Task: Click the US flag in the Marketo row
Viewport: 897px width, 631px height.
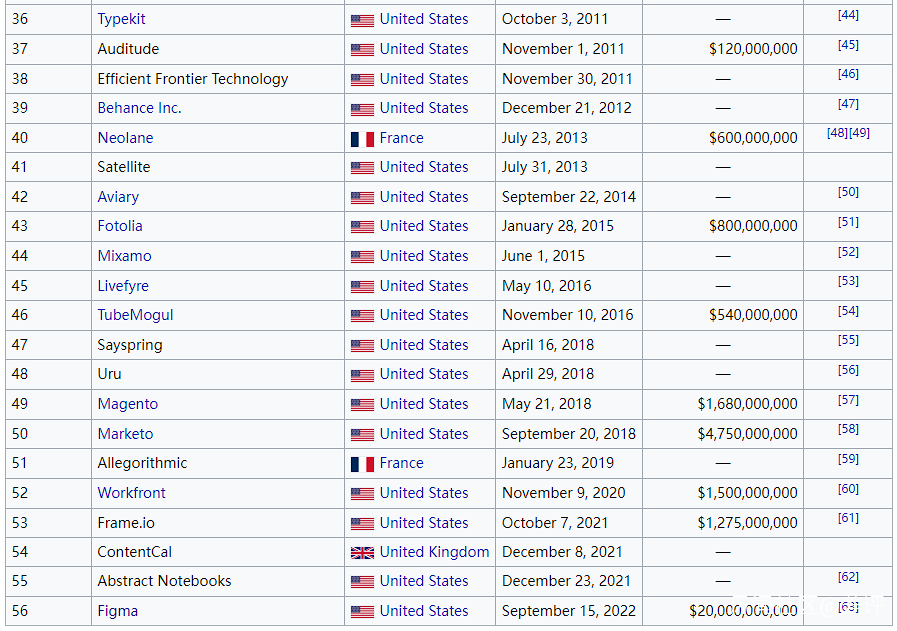Action: tap(362, 435)
